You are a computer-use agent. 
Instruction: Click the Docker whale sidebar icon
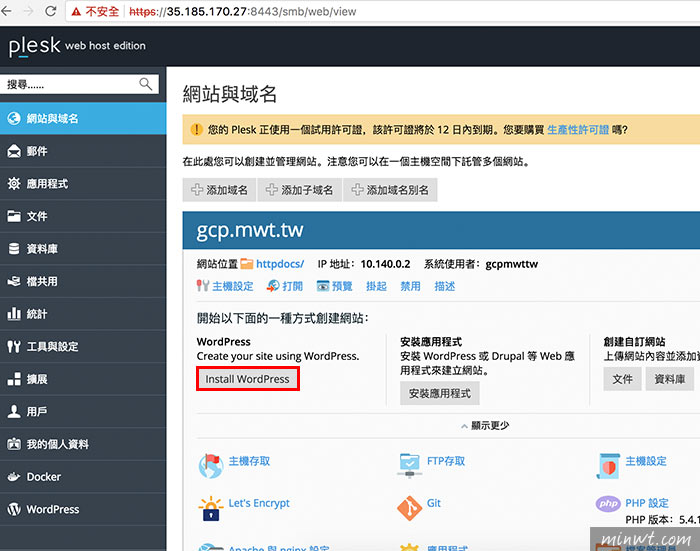coord(14,476)
